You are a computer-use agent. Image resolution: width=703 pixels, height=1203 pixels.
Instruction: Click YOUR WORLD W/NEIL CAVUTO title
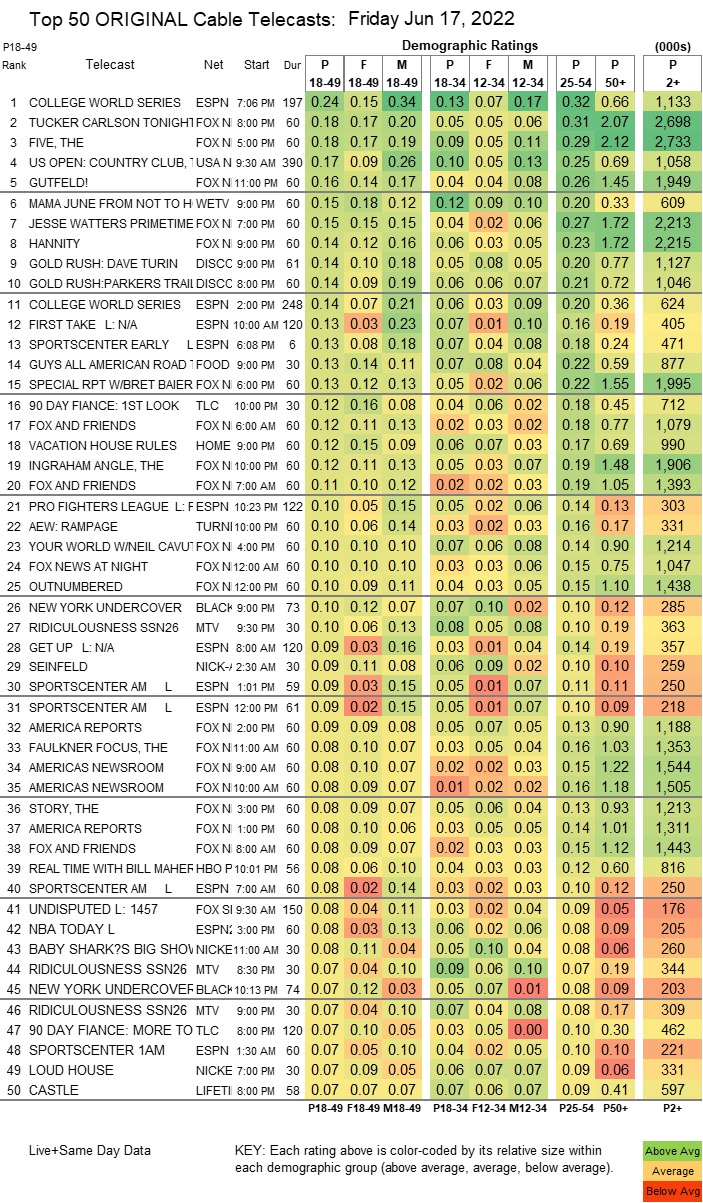[x=110, y=545]
